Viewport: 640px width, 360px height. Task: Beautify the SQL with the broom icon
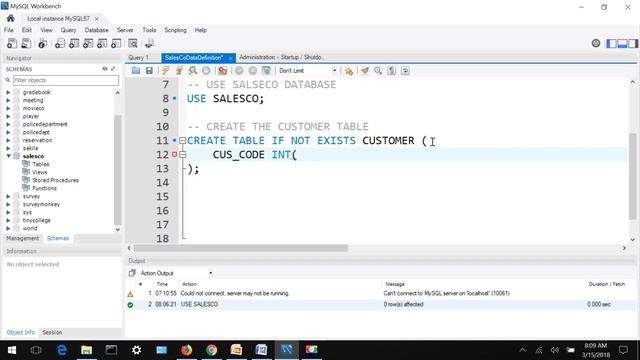click(x=365, y=71)
